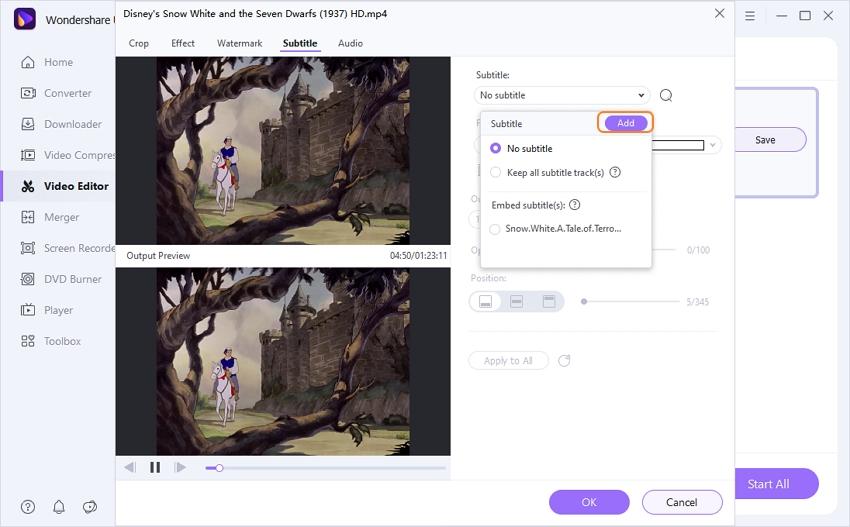Expand the No subtitle dropdown

[x=561, y=96]
